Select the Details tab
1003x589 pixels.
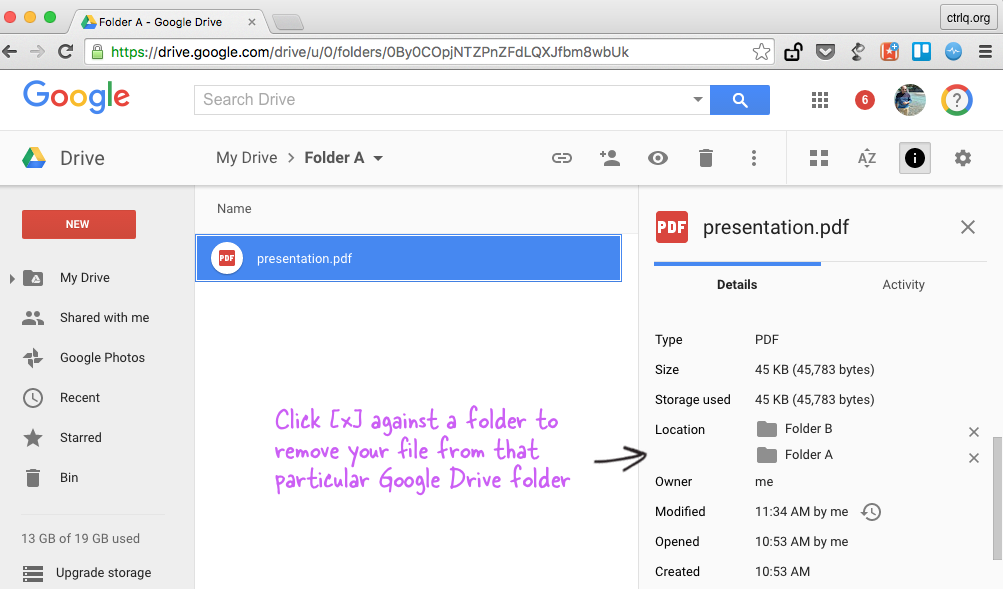[736, 284]
